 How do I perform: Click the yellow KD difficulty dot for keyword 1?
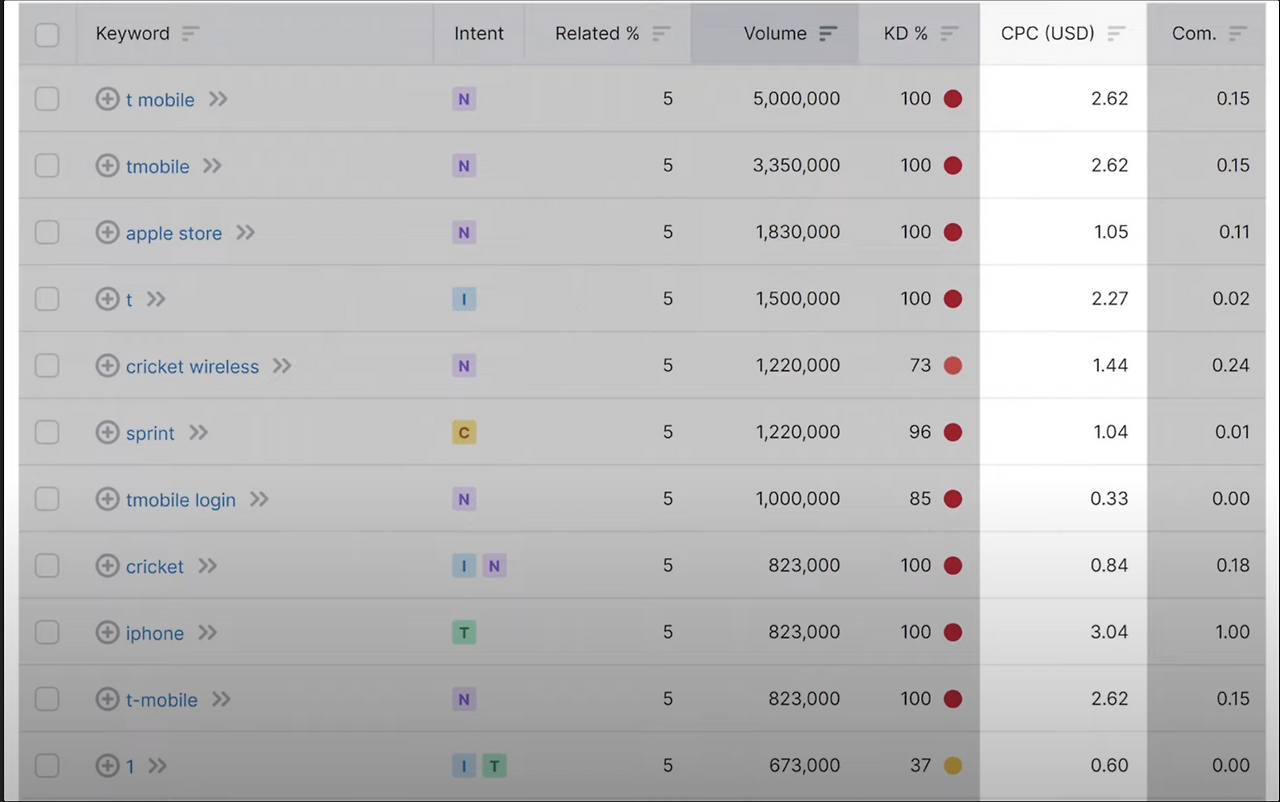point(952,765)
